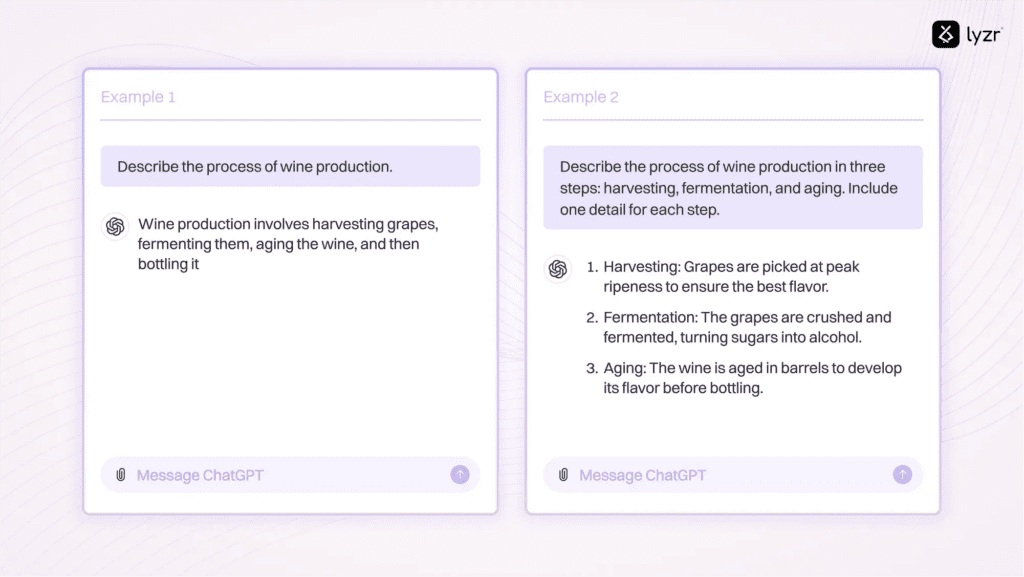Focus the Message ChatGPT field in Example 1
Image resolution: width=1024 pixels, height=577 pixels.
click(x=290, y=475)
